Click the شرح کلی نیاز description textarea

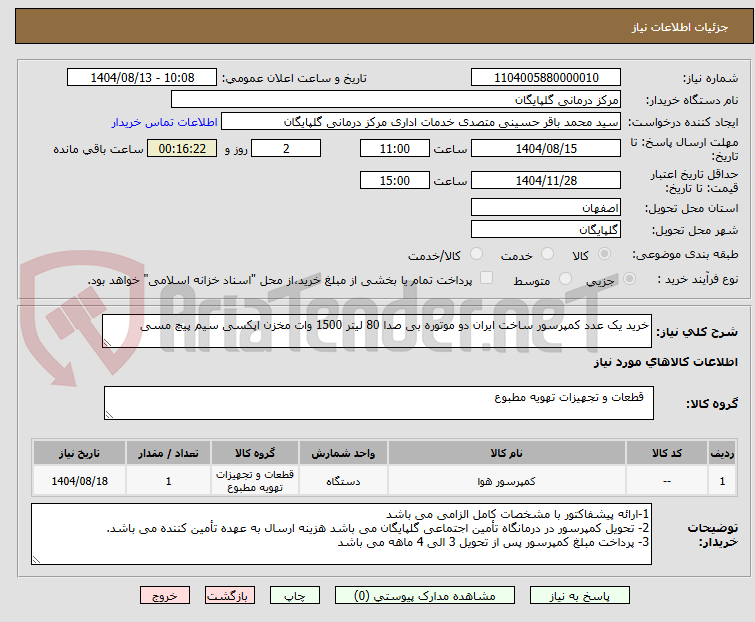click(x=377, y=331)
